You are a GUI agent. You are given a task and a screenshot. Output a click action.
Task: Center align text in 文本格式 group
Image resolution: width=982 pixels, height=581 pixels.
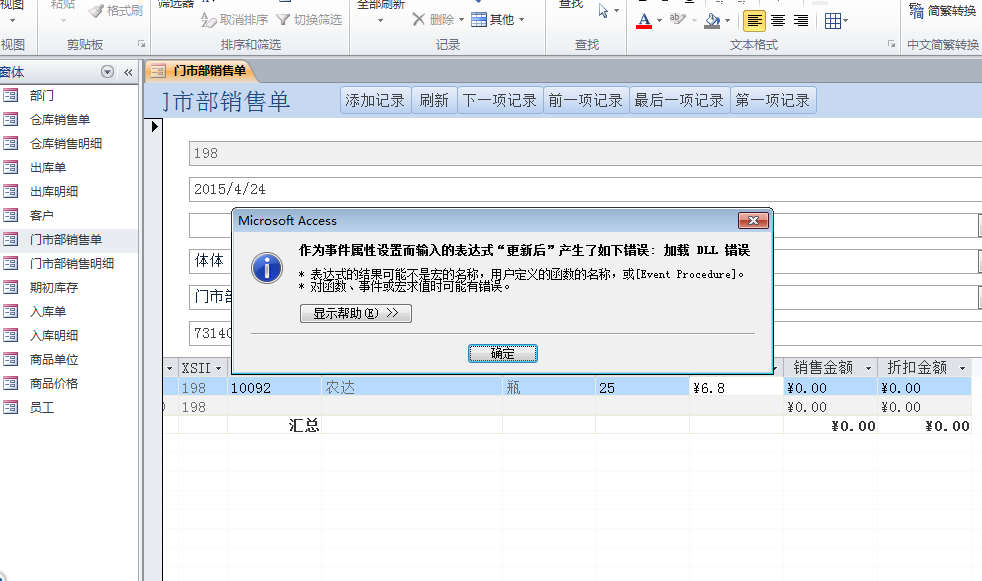(x=778, y=21)
